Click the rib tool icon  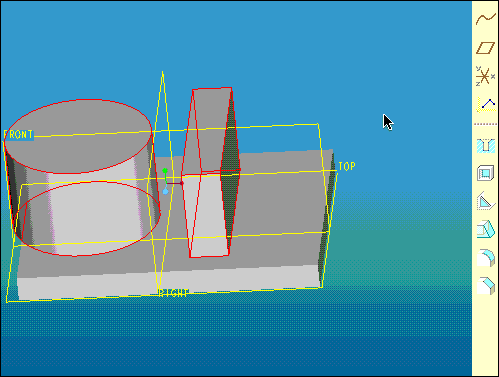click(x=485, y=201)
